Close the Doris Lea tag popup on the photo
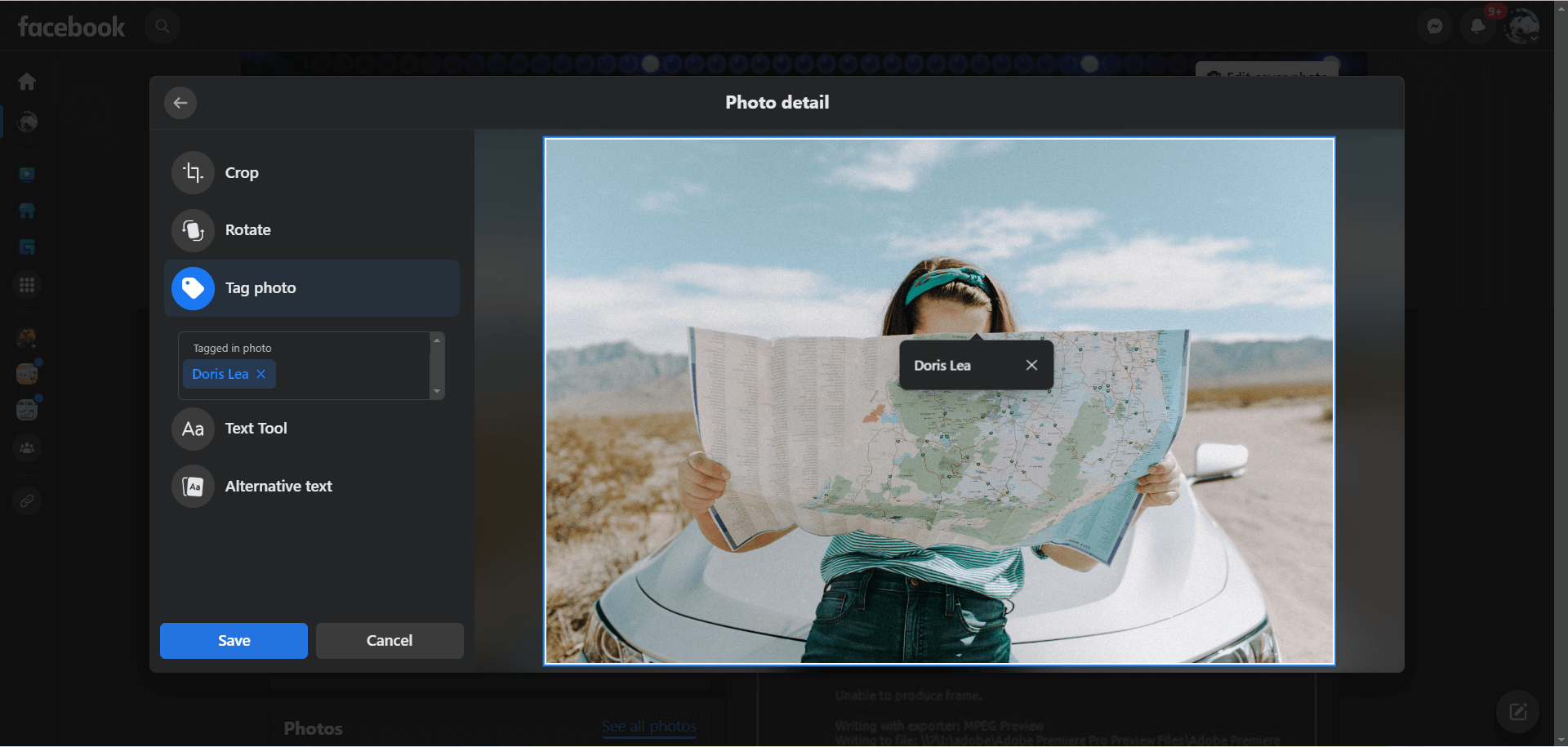This screenshot has height=747, width=1568. (x=1031, y=365)
